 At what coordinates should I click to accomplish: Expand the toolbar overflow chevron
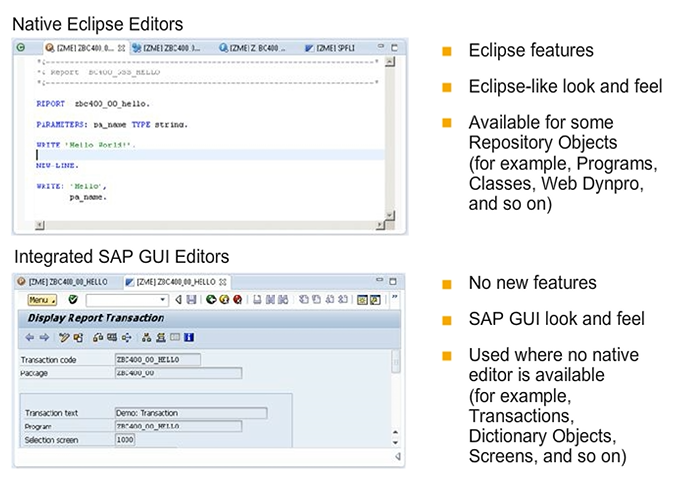pos(394,298)
